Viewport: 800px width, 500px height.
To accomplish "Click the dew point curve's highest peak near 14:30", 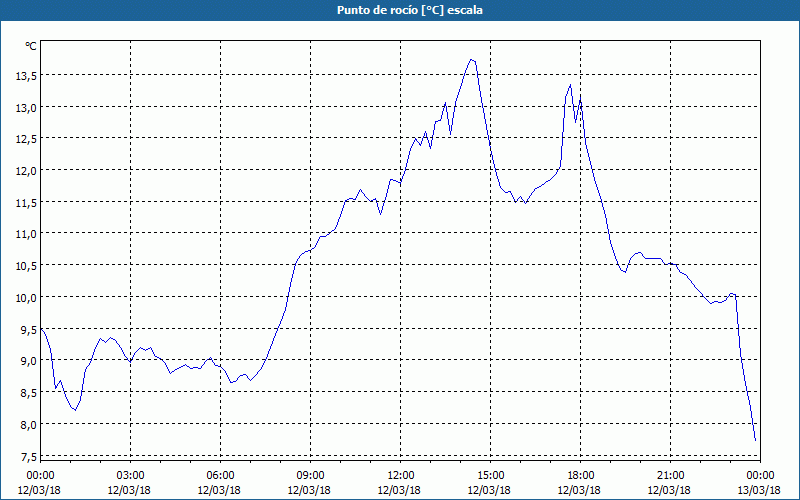I will [471, 60].
